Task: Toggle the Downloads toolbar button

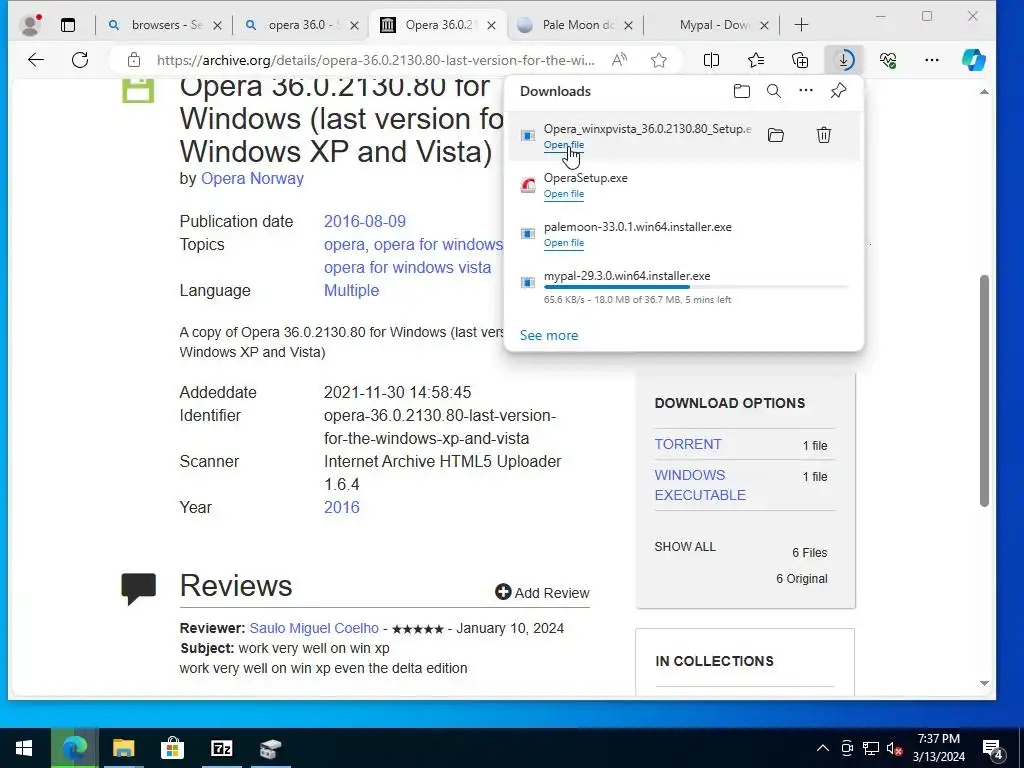Action: [x=844, y=60]
